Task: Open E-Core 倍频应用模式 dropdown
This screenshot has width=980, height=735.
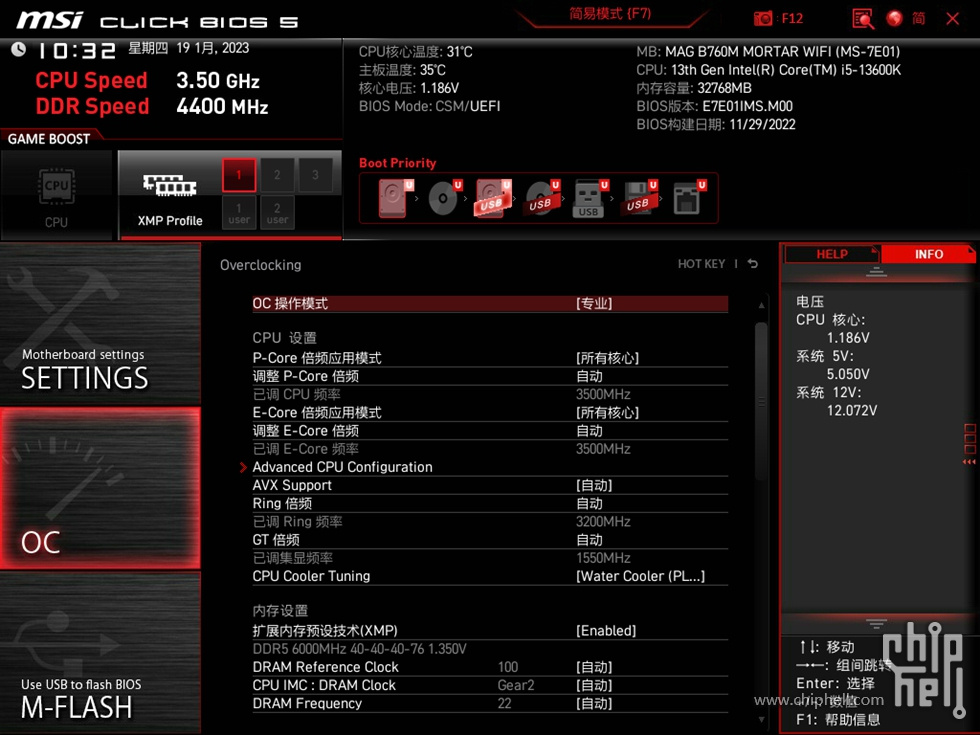Action: (x=490, y=412)
